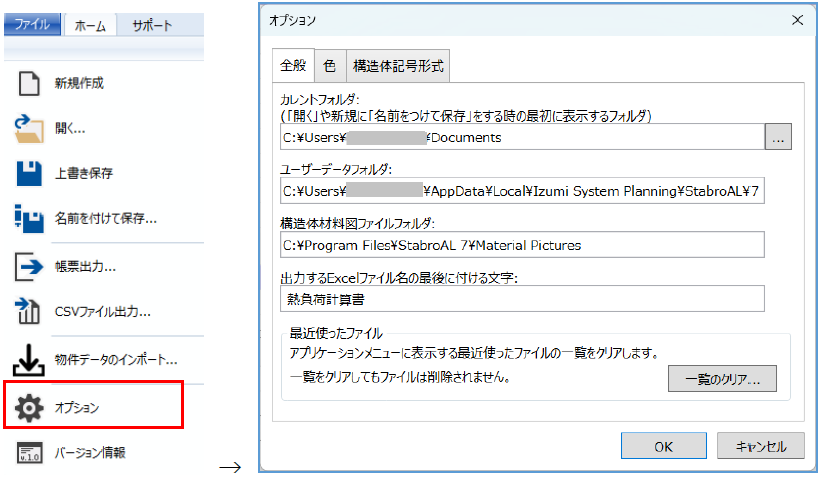Click the 新規作成 new document icon
This screenshot has width=824, height=481.
30,84
